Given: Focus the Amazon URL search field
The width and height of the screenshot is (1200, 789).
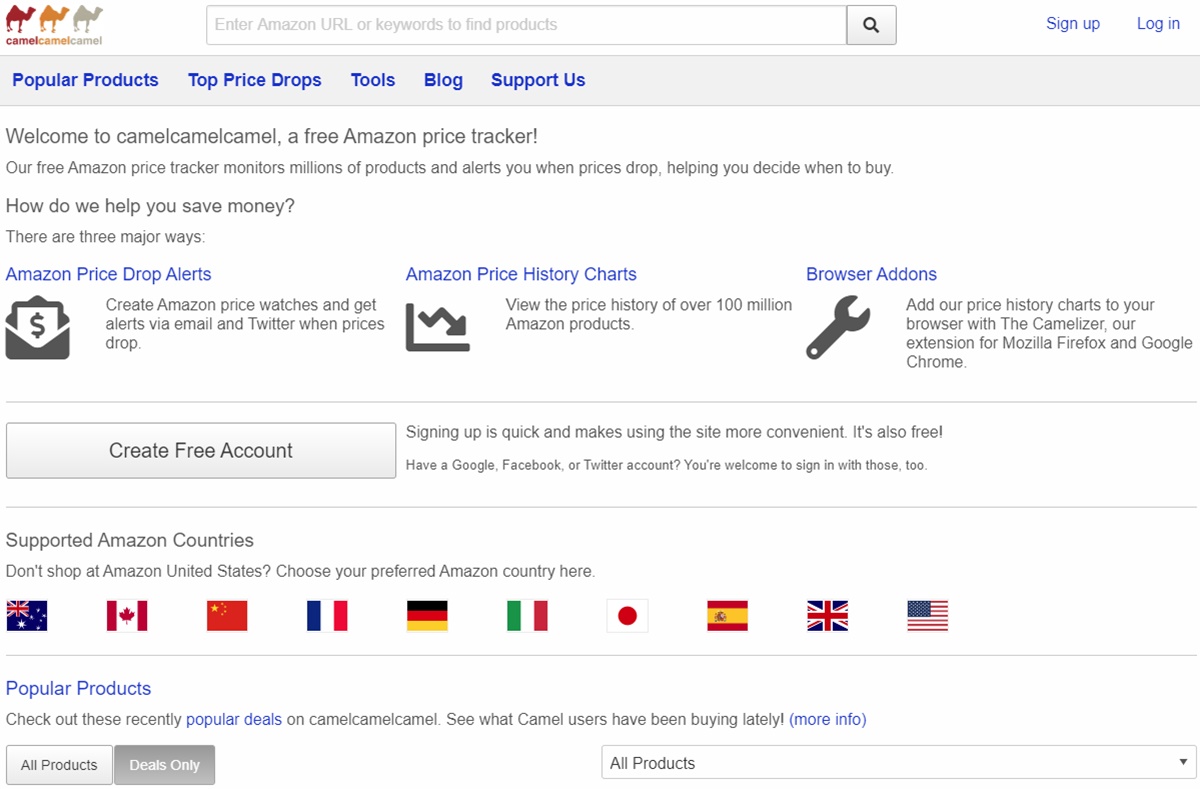Looking at the screenshot, I should [x=526, y=25].
